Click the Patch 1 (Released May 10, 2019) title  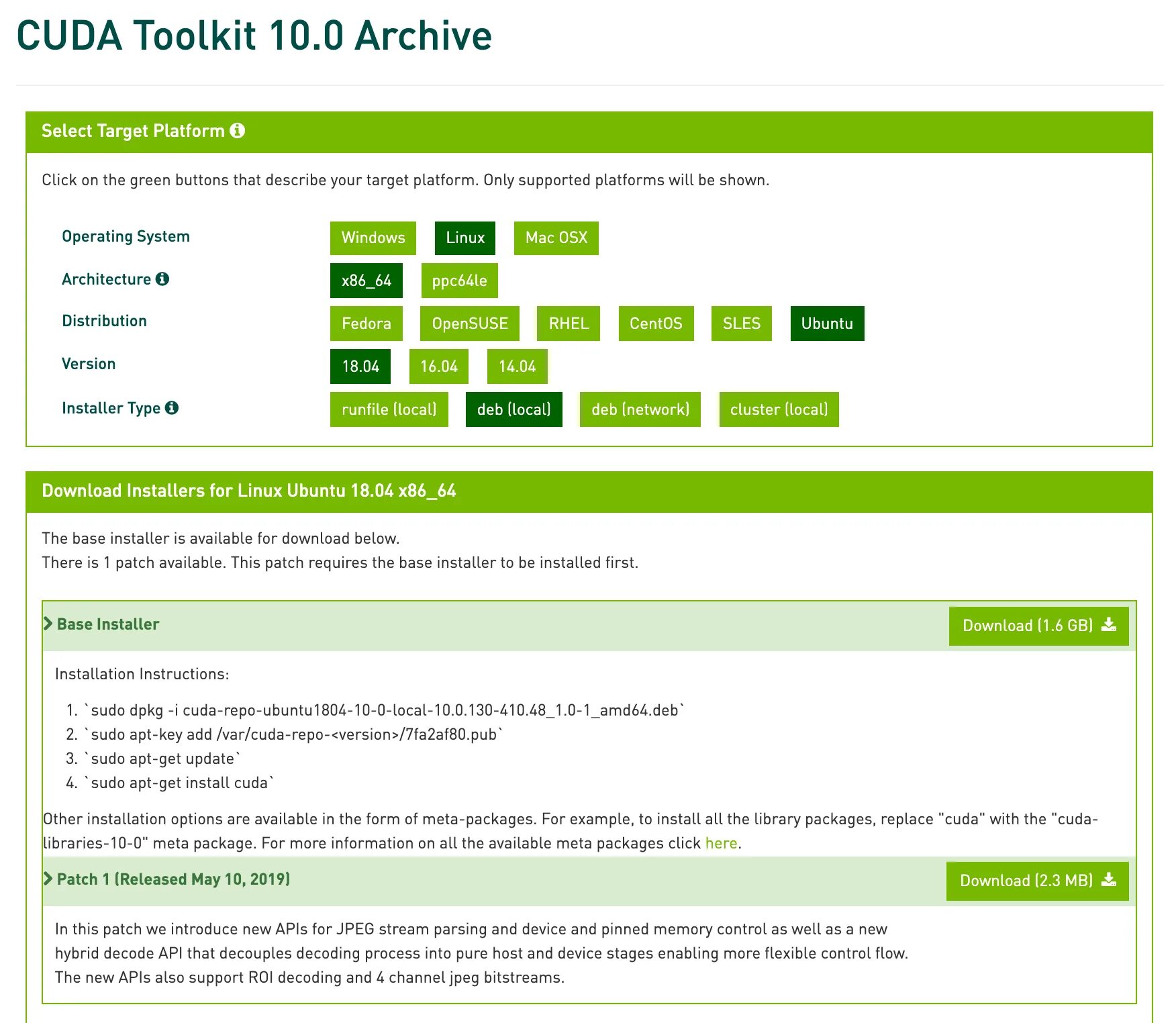pyautogui.click(x=173, y=879)
